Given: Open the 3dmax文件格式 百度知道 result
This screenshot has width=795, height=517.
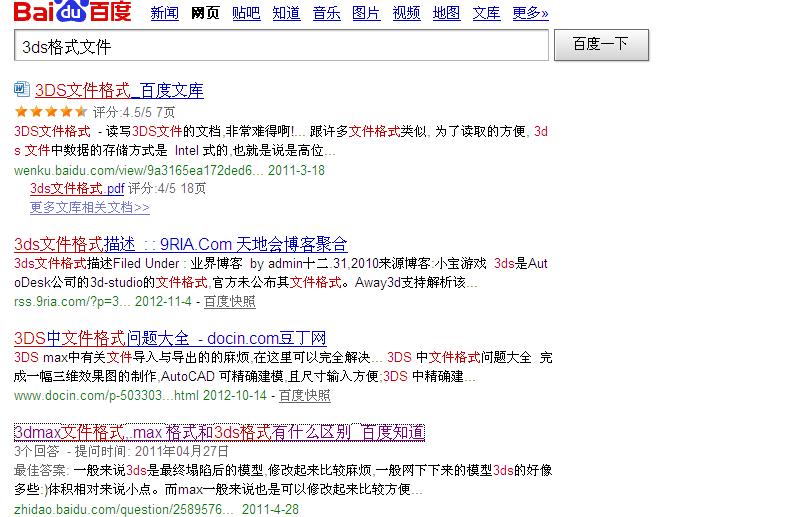Looking at the screenshot, I should 220,432.
